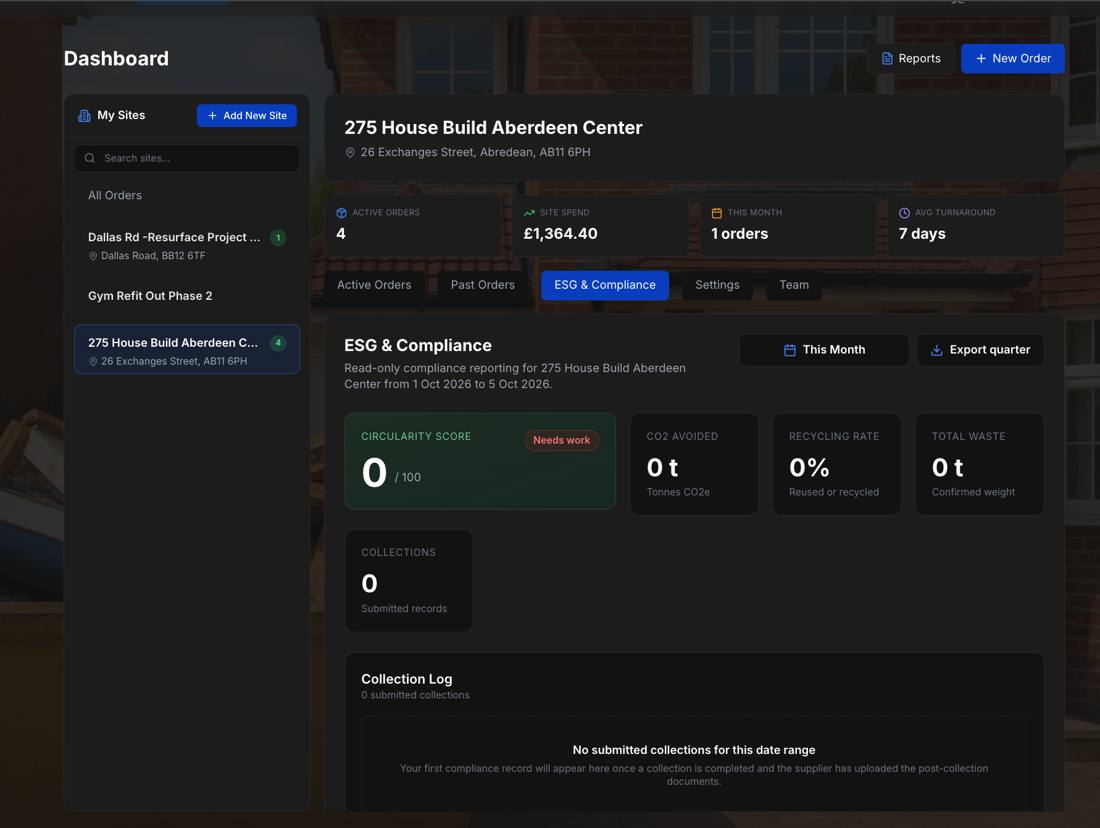
Task: Select Gym Refit Out Phase 2 site
Action: click(187, 296)
